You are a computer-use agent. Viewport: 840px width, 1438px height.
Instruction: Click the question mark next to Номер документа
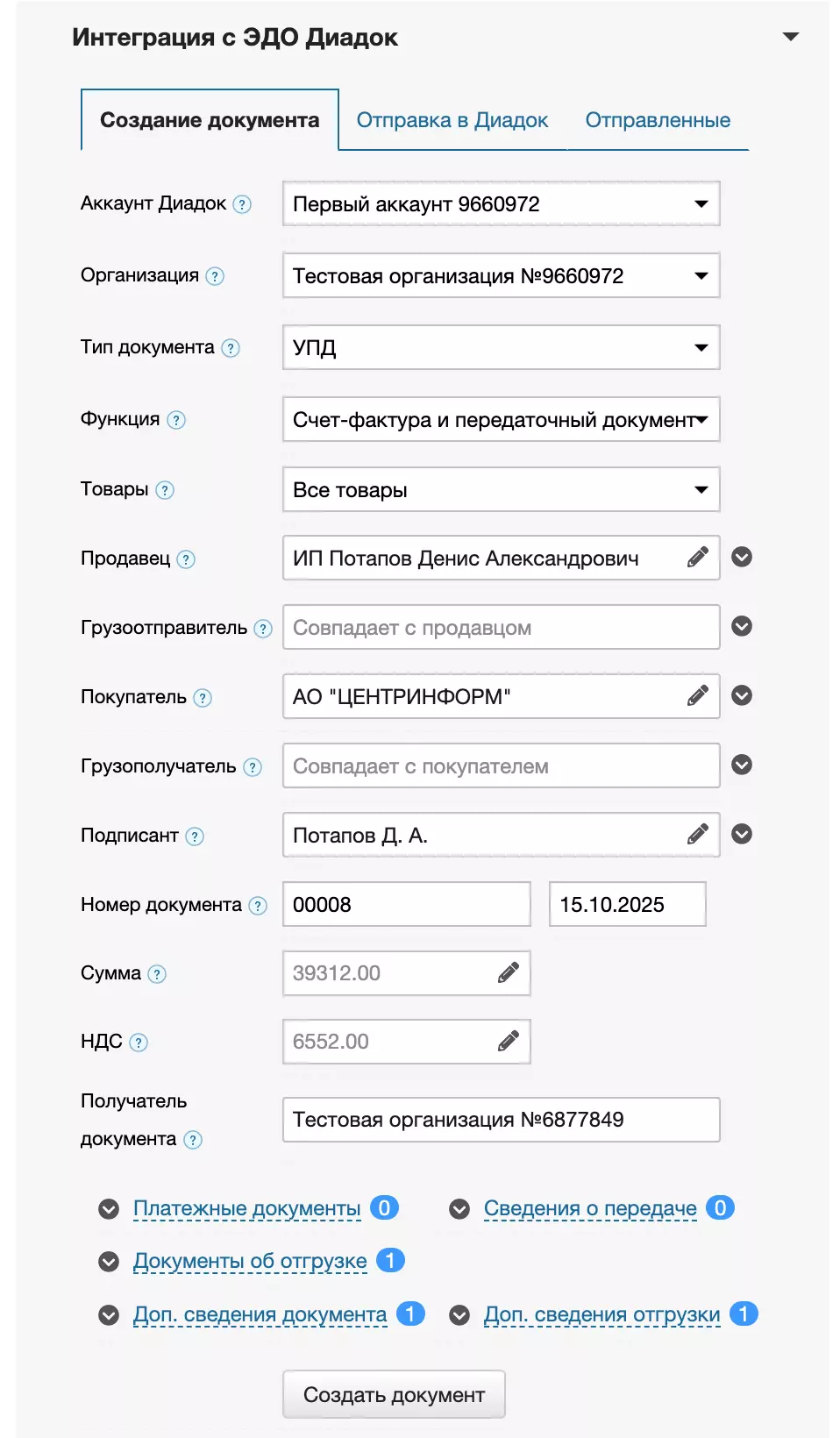(258, 906)
